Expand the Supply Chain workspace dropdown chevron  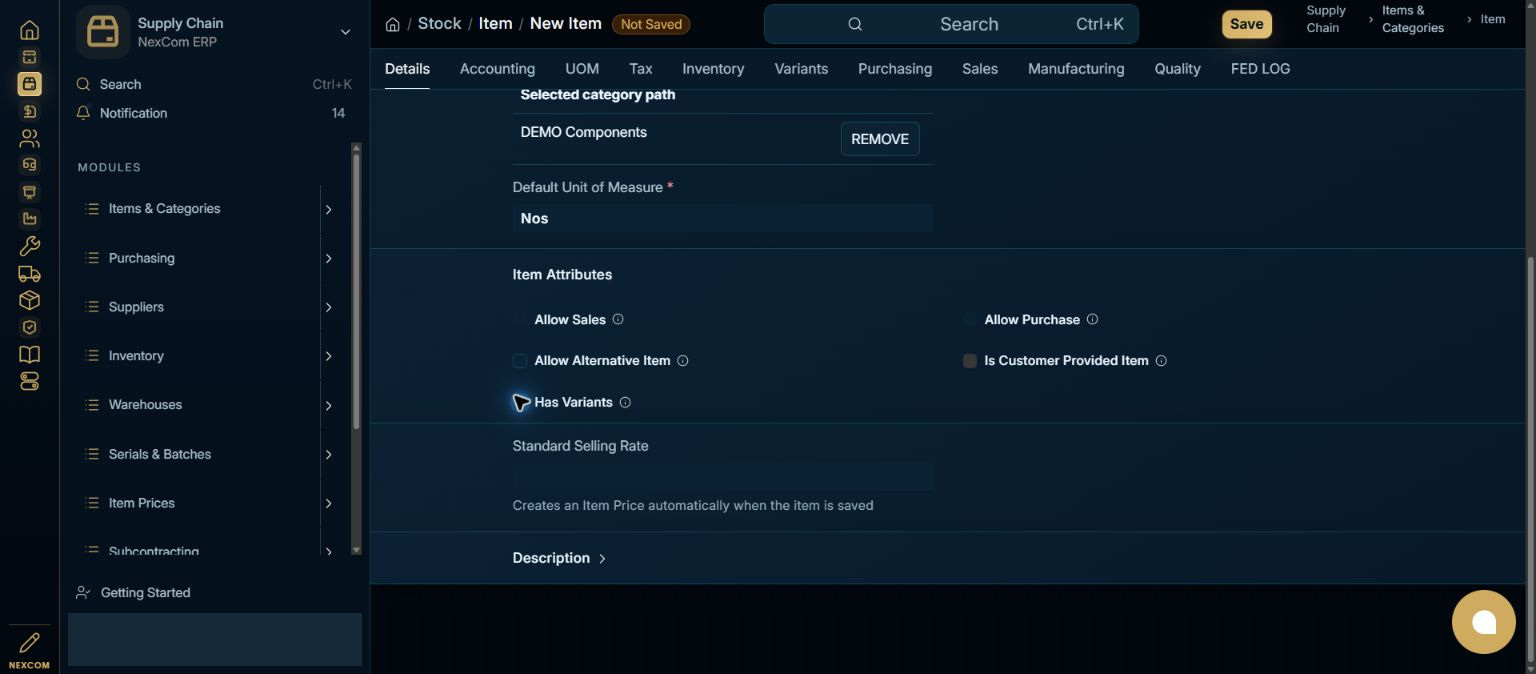(345, 32)
